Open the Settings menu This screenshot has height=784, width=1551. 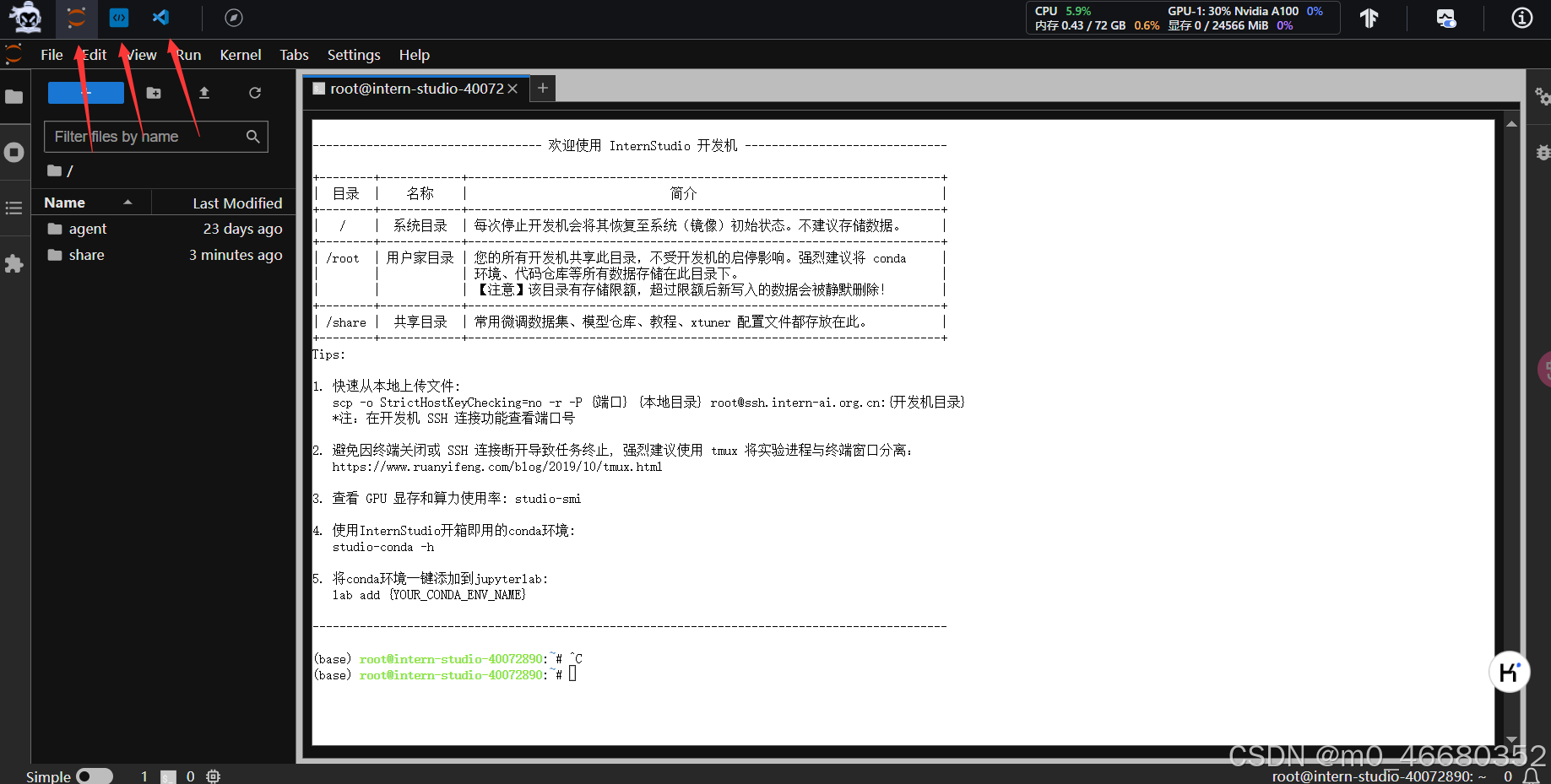(x=354, y=55)
